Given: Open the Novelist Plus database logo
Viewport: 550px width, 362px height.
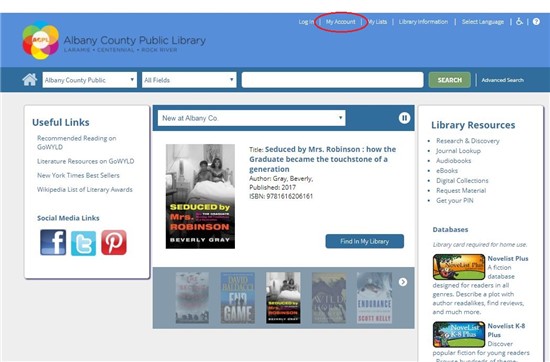Looking at the screenshot, I should tap(459, 267).
